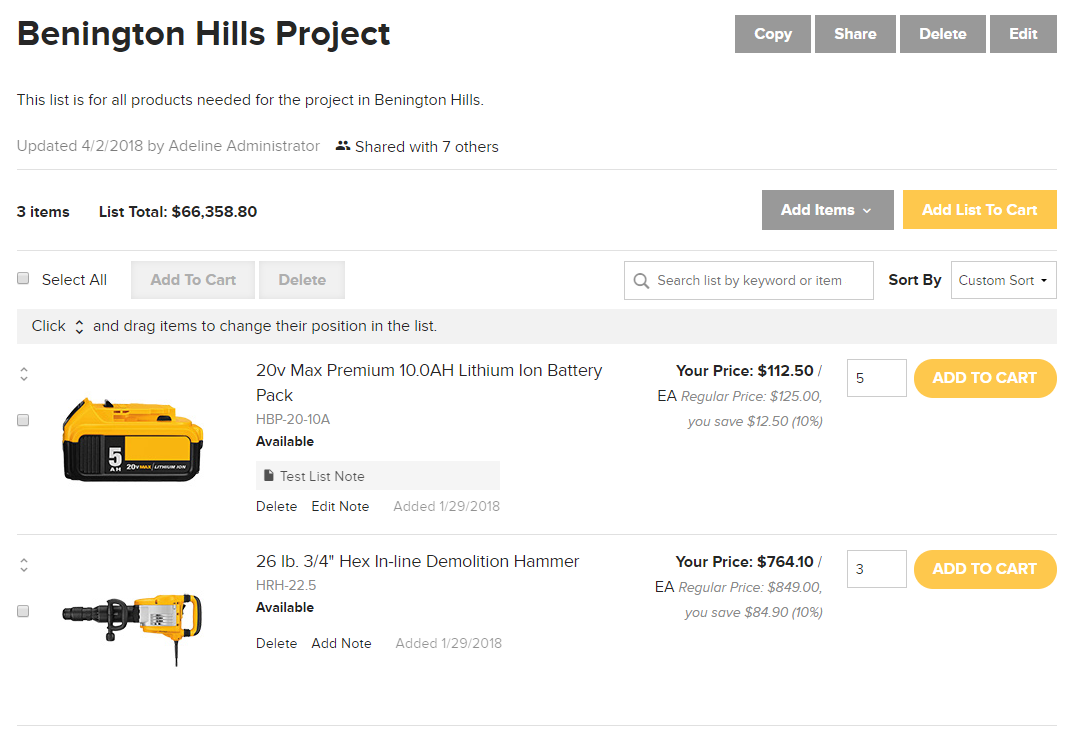Viewport: 1074px width, 735px height.
Task: Tick the checkbox for the Demolition Hammer item
Action: [23, 611]
